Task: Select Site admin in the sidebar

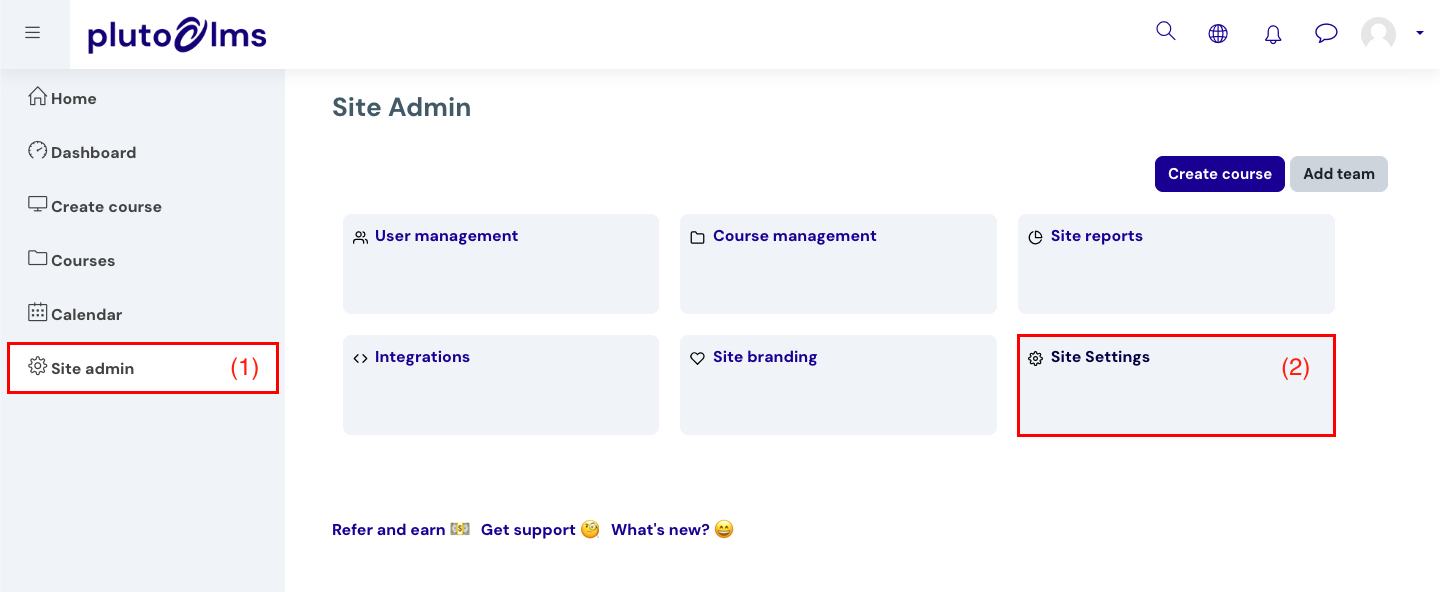Action: pyautogui.click(x=142, y=368)
